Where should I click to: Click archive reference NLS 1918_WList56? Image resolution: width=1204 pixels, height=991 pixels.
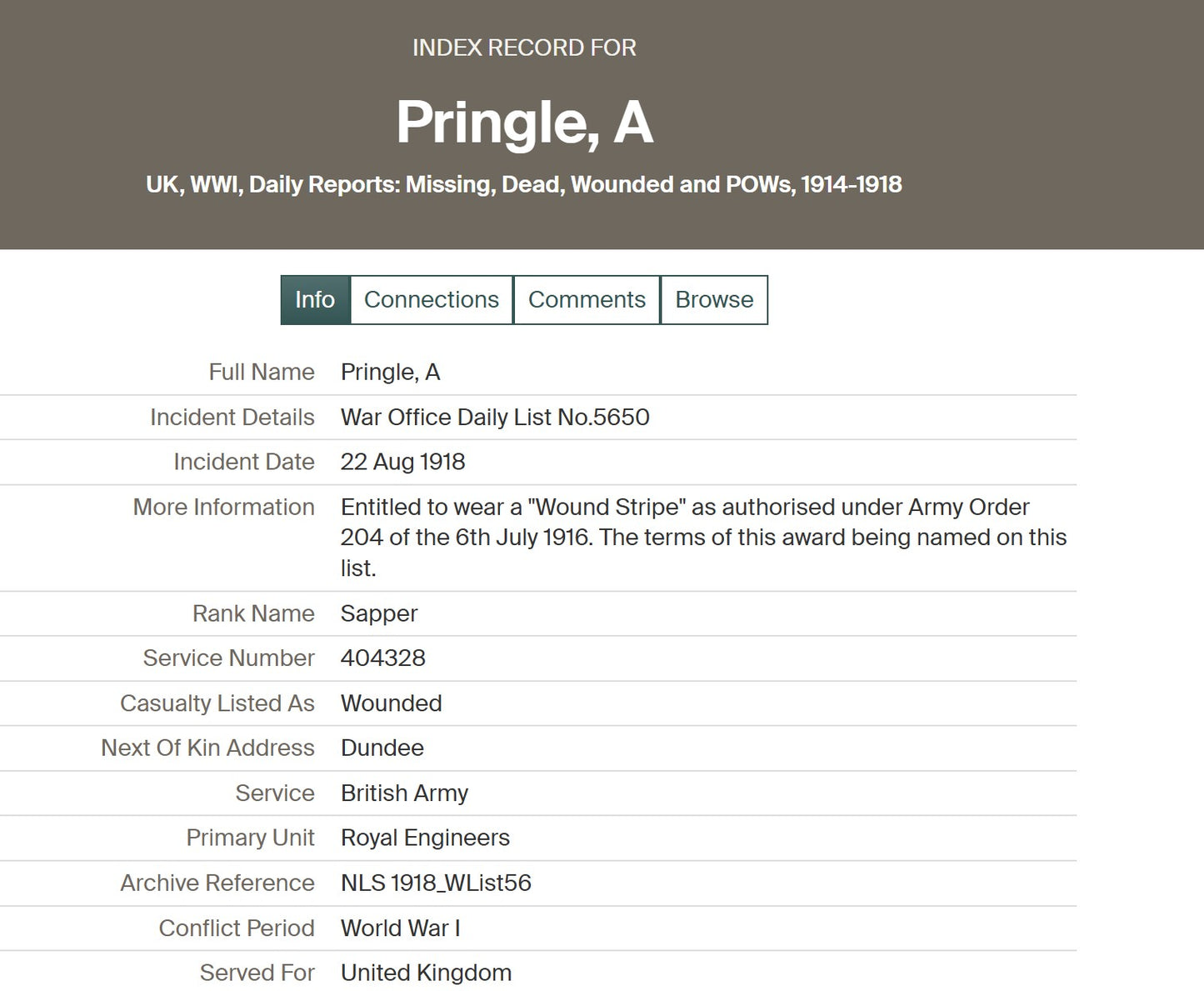(436, 883)
